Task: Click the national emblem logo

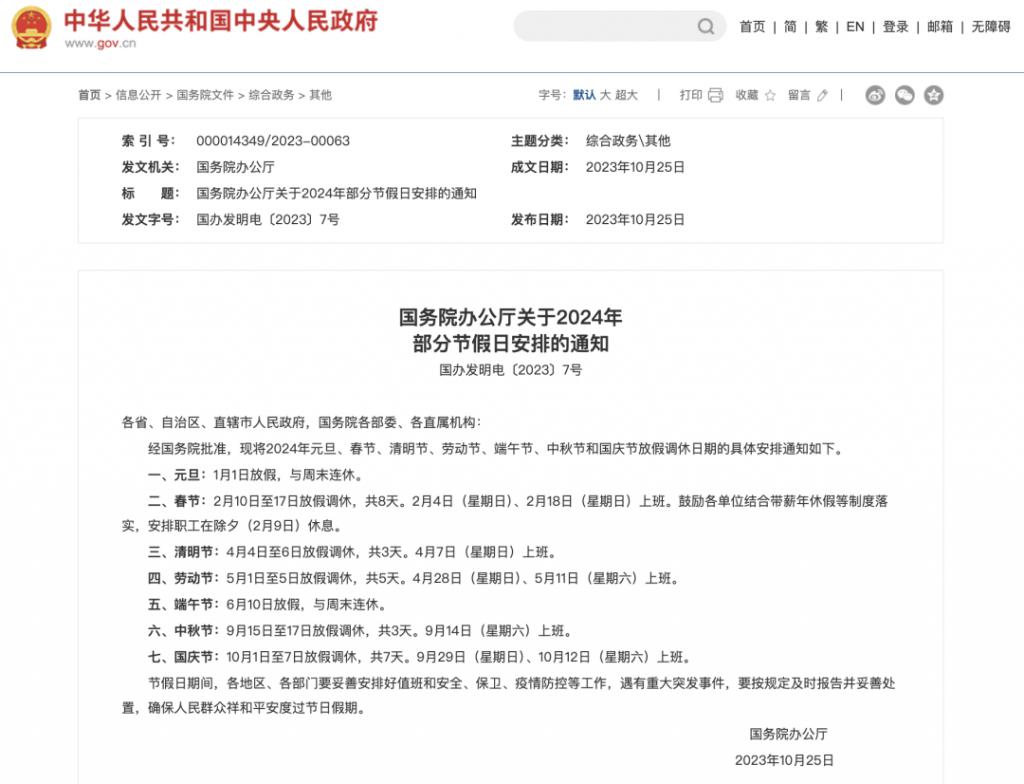Action: (x=31, y=28)
